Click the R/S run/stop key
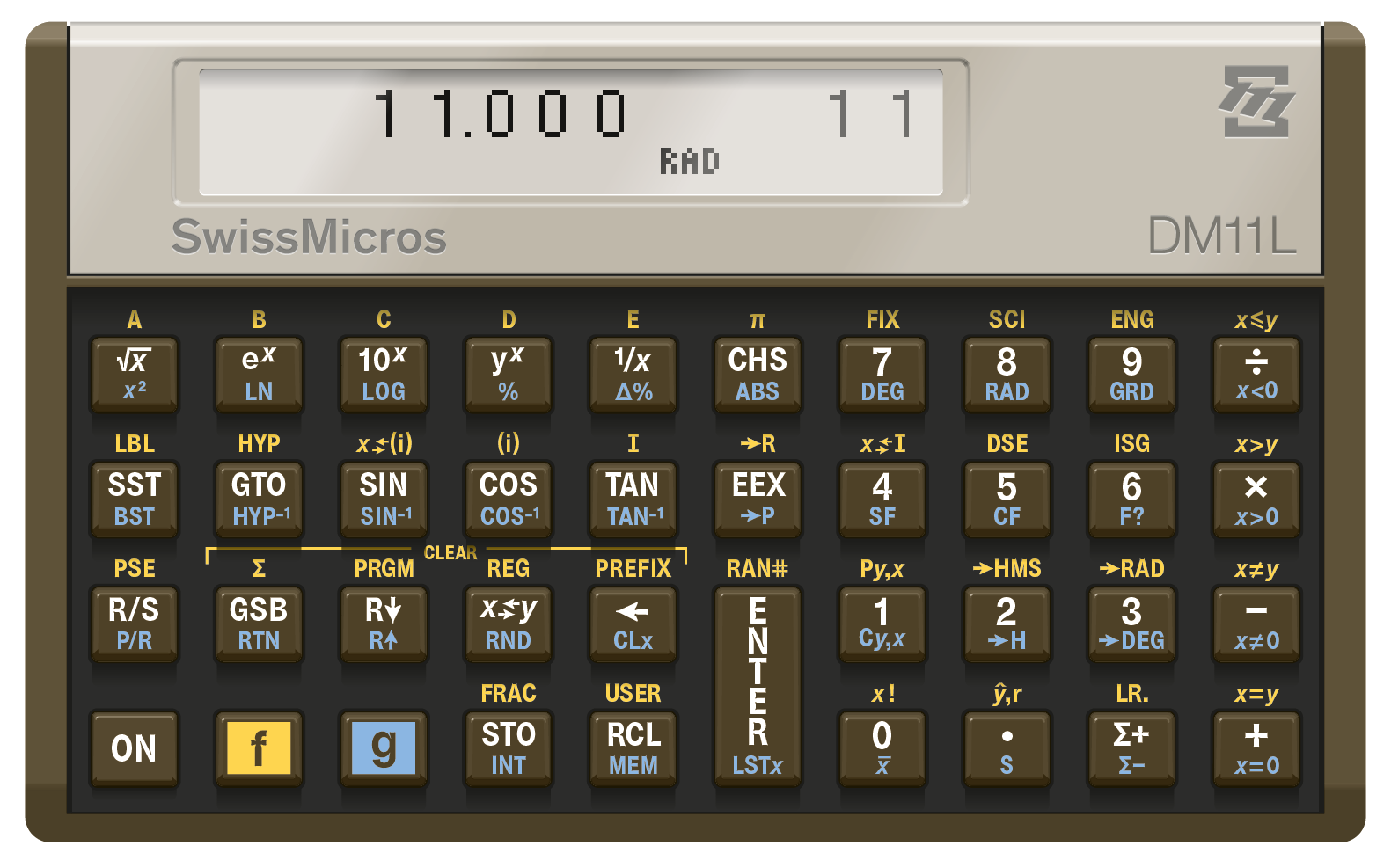This screenshot has width=1391, height=868. pos(134,624)
